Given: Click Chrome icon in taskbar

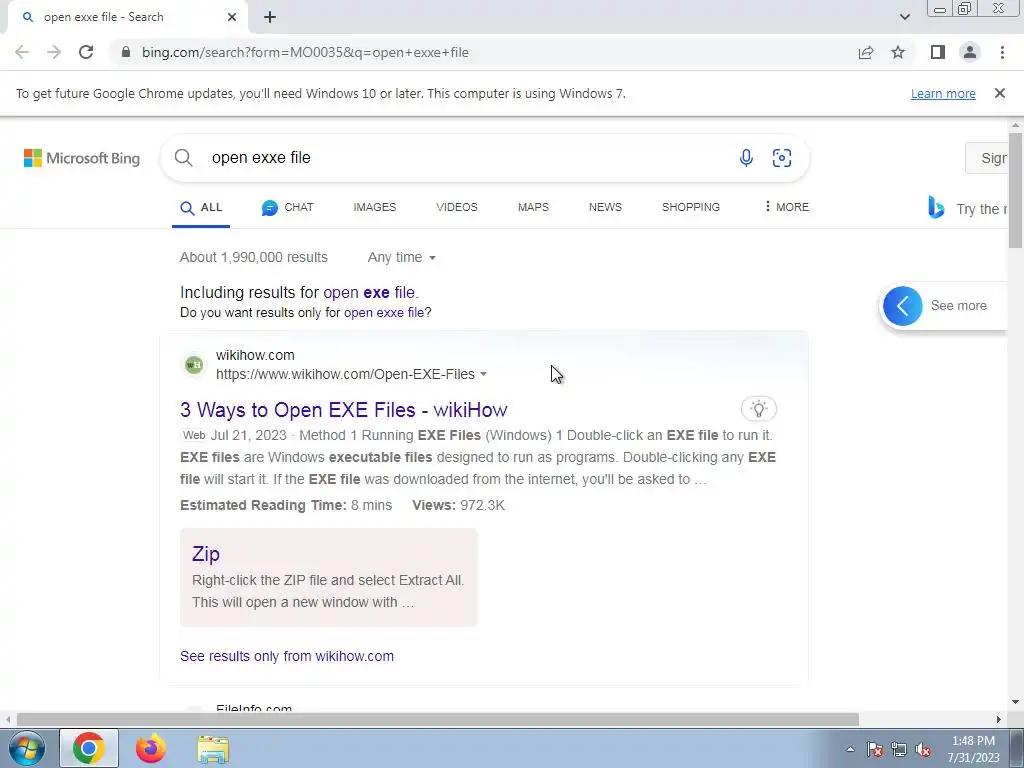Looking at the screenshot, I should pos(89,748).
